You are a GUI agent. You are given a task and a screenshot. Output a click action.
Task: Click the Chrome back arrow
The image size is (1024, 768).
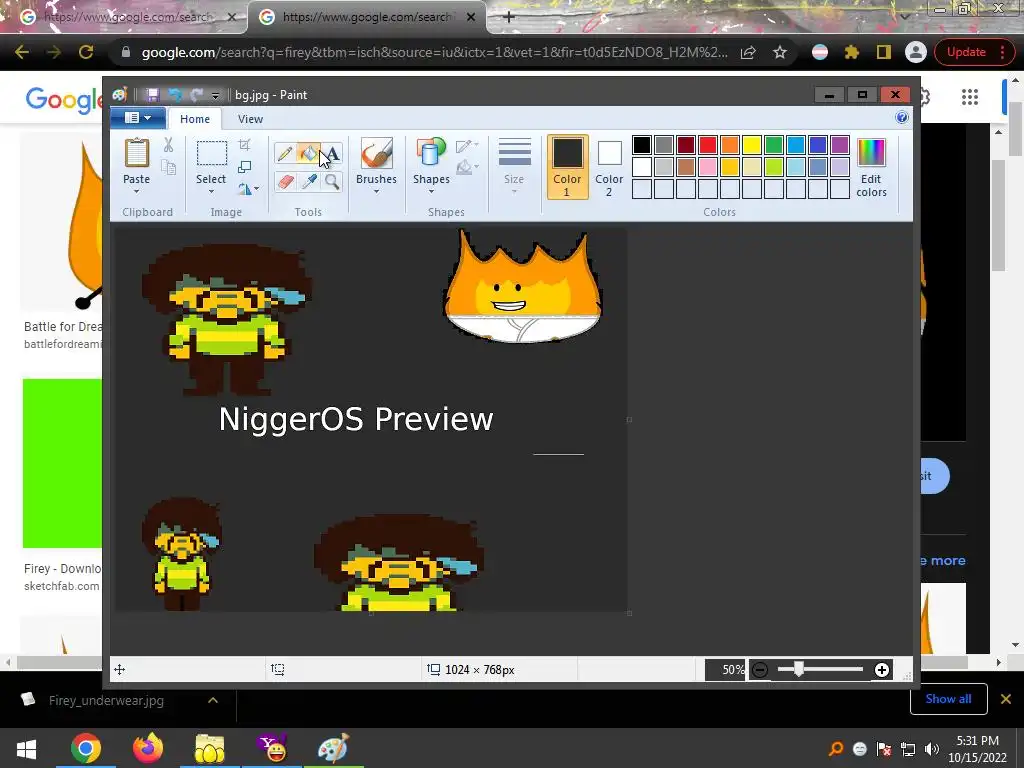click(x=22, y=52)
